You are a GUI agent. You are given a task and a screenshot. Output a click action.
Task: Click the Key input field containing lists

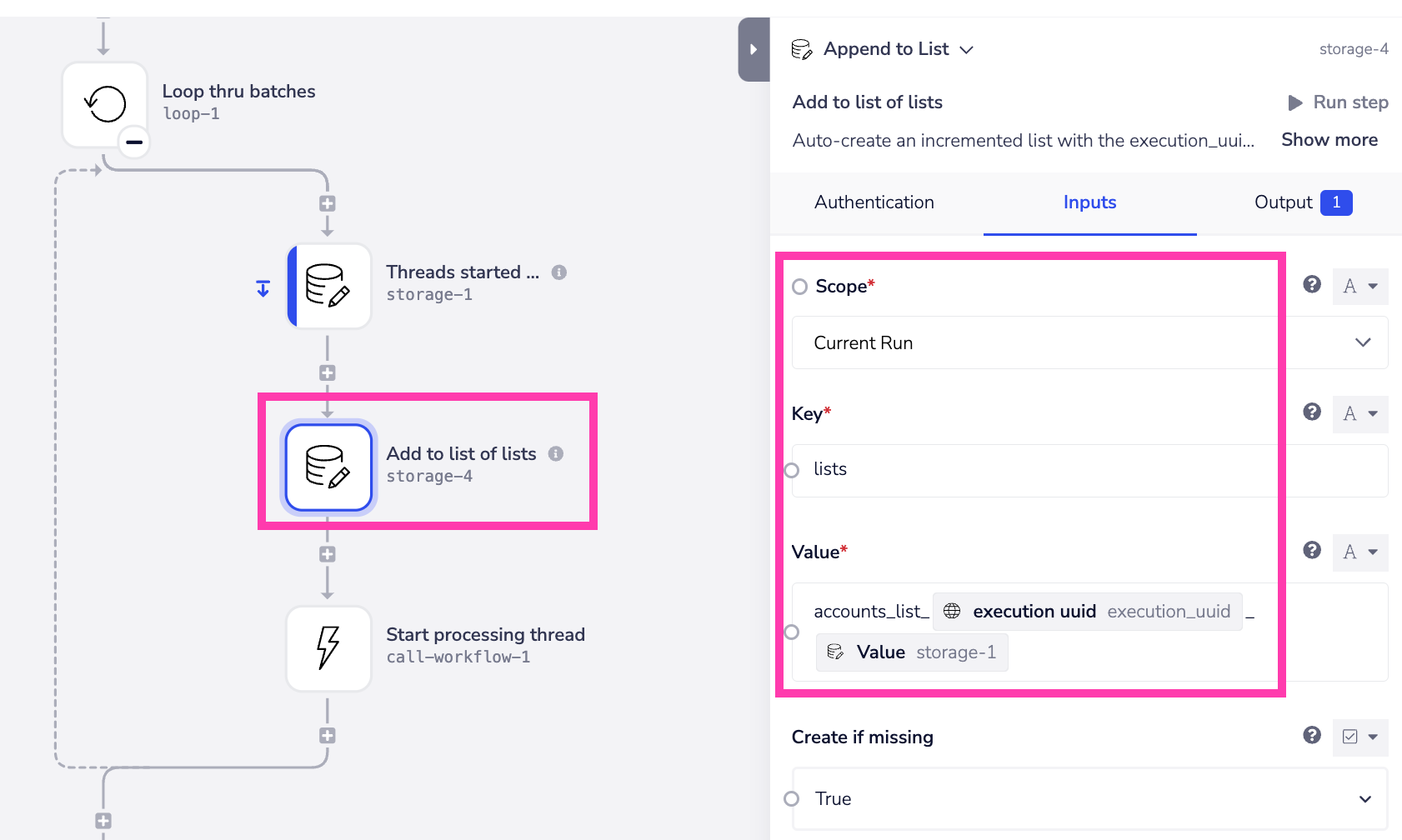pyautogui.click(x=1089, y=470)
